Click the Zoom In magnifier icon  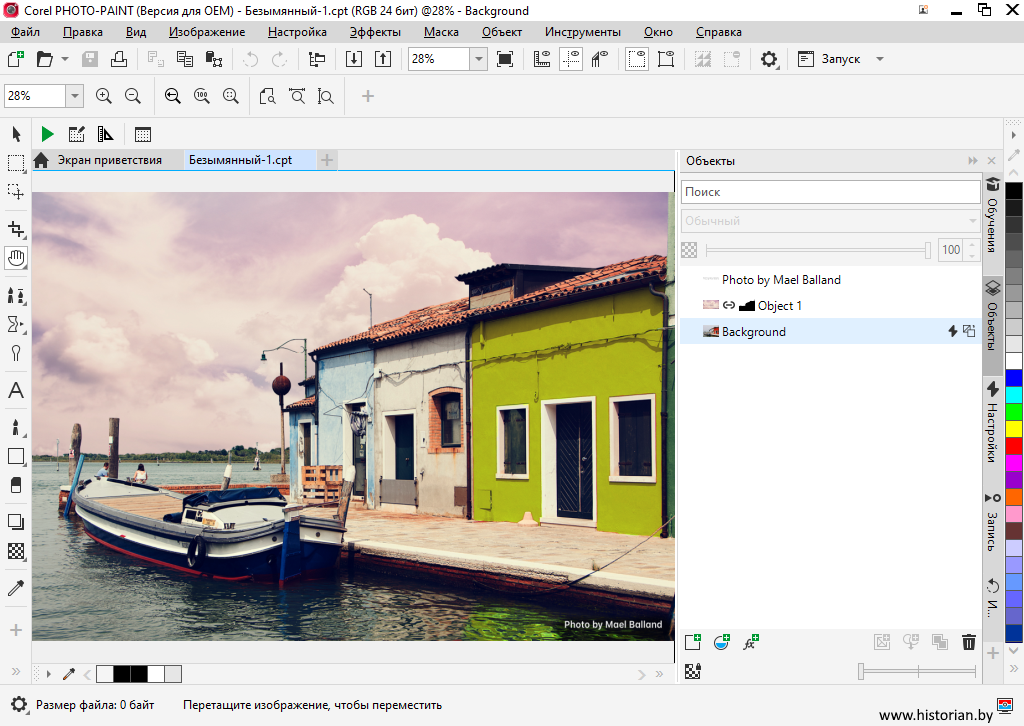103,96
